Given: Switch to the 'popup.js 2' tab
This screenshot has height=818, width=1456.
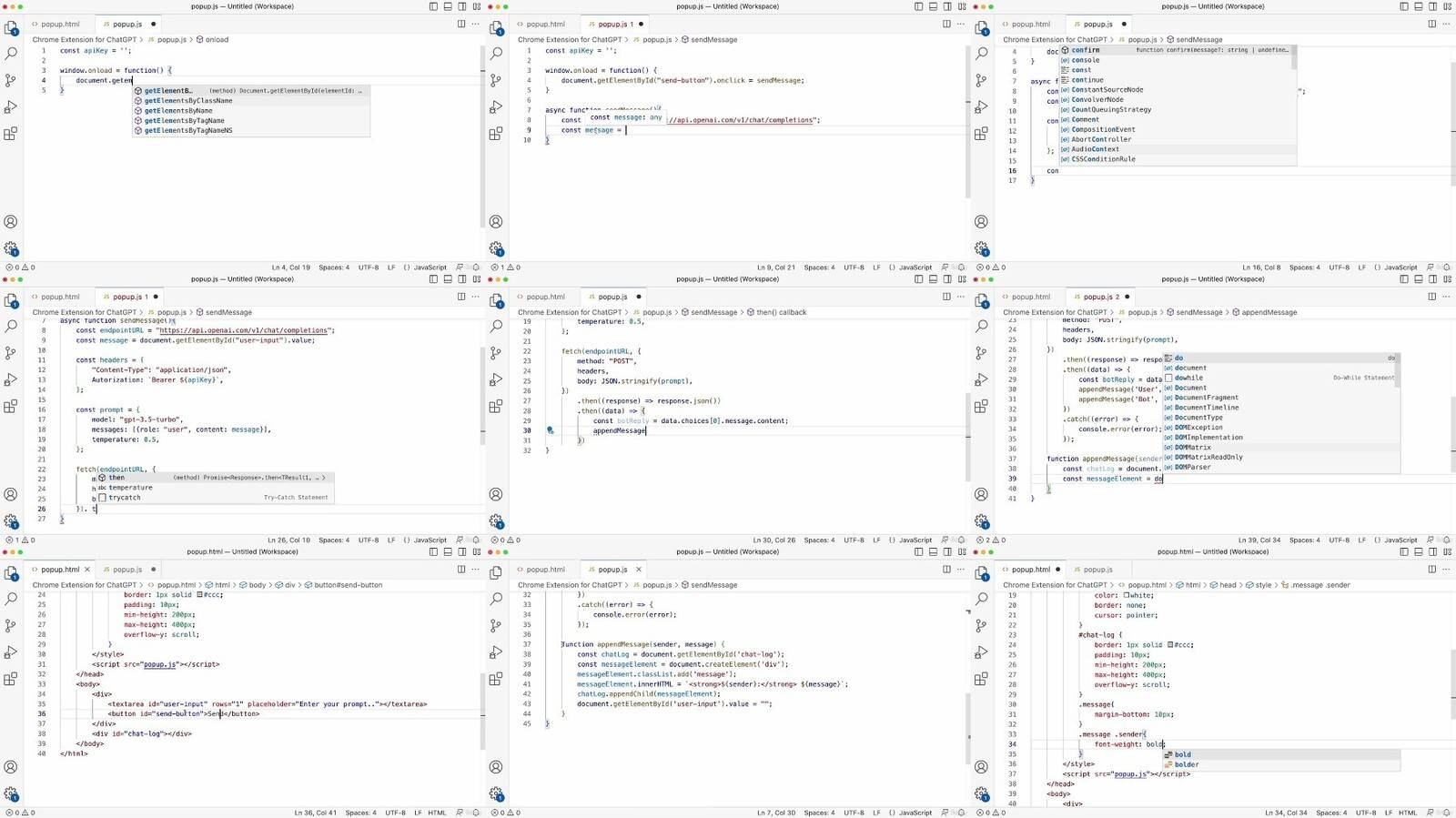Looking at the screenshot, I should (1097, 297).
